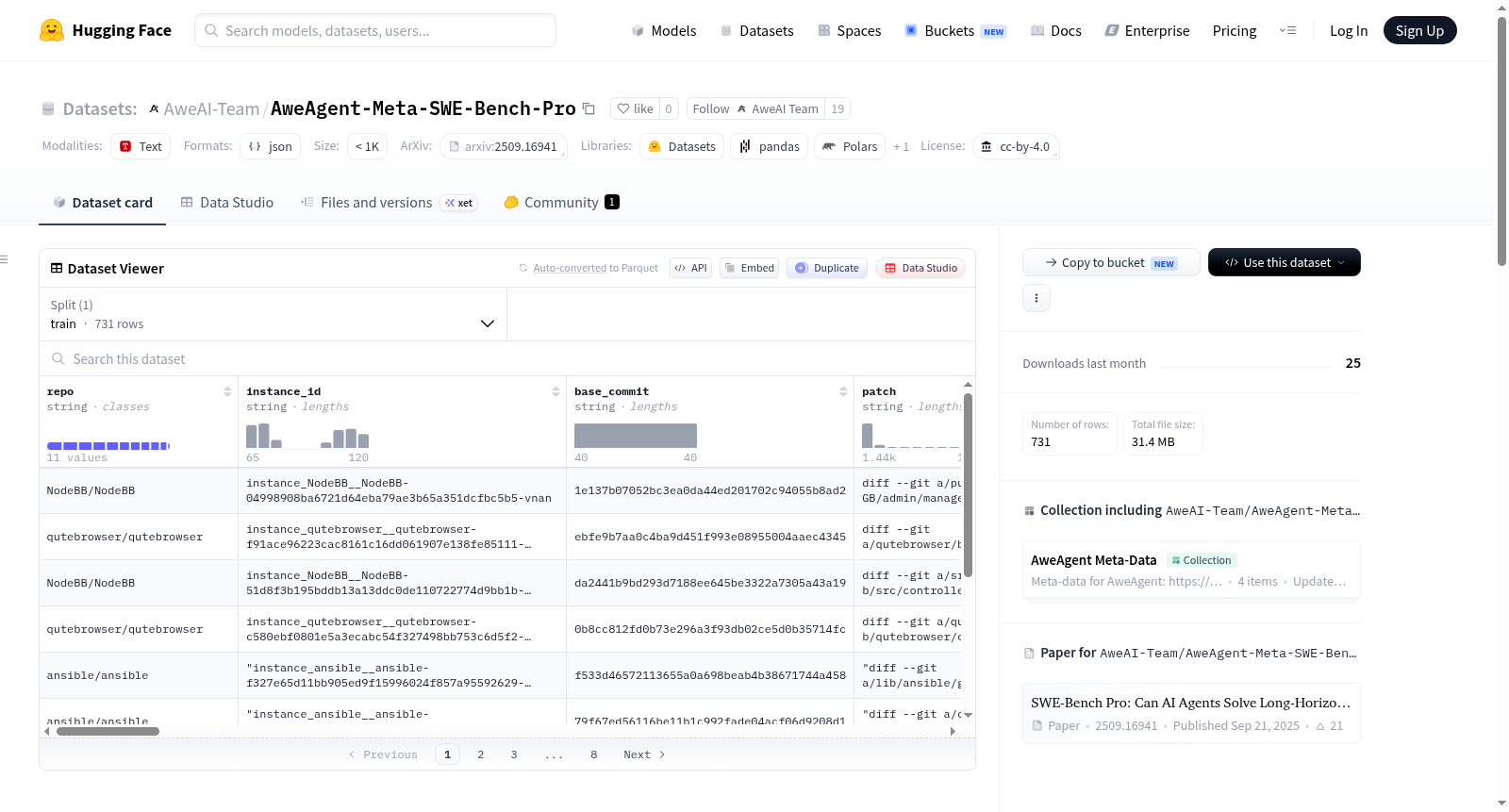The image size is (1509, 812).
Task: Sort the base_commit column
Action: 843,391
